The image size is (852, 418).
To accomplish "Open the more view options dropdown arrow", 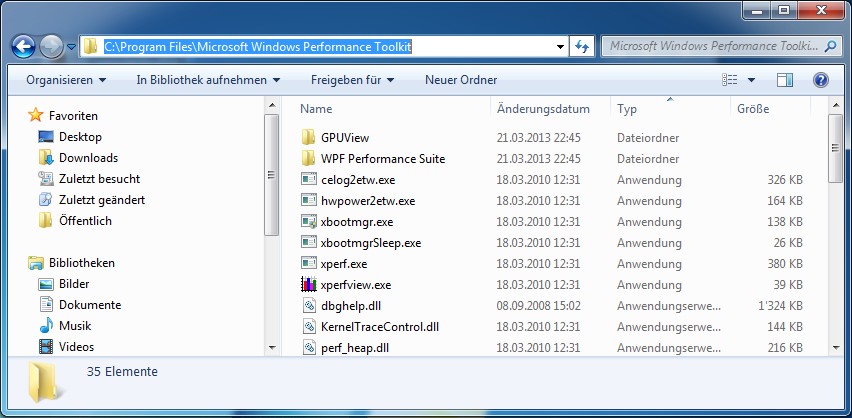I will pos(751,80).
